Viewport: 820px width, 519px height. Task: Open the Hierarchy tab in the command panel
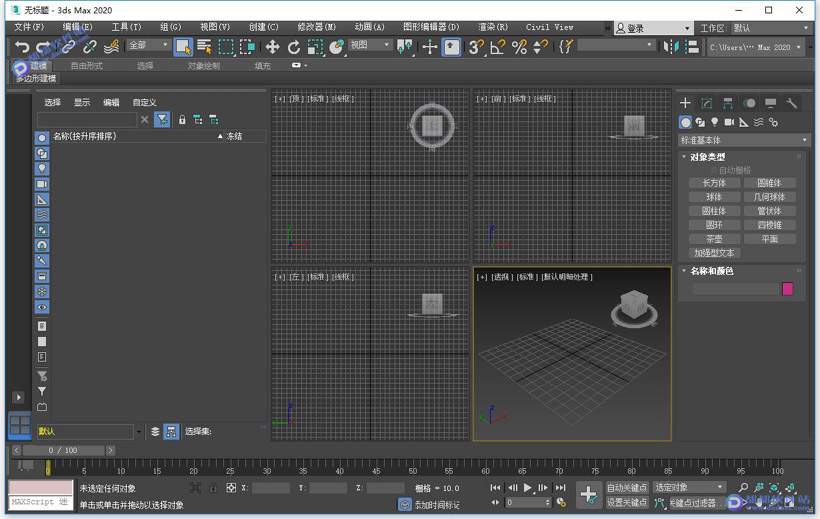727,103
